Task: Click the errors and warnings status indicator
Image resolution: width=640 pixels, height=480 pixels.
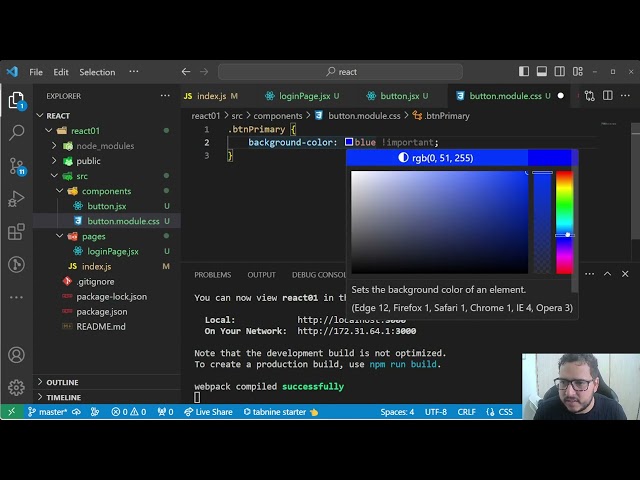Action: [x=129, y=412]
